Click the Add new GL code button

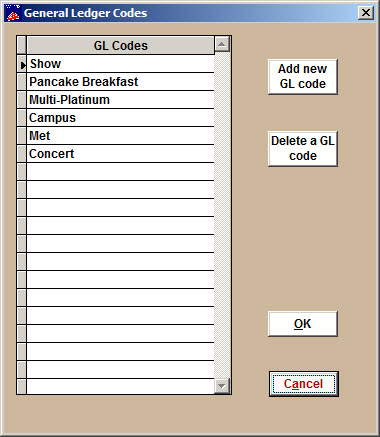pyautogui.click(x=303, y=77)
